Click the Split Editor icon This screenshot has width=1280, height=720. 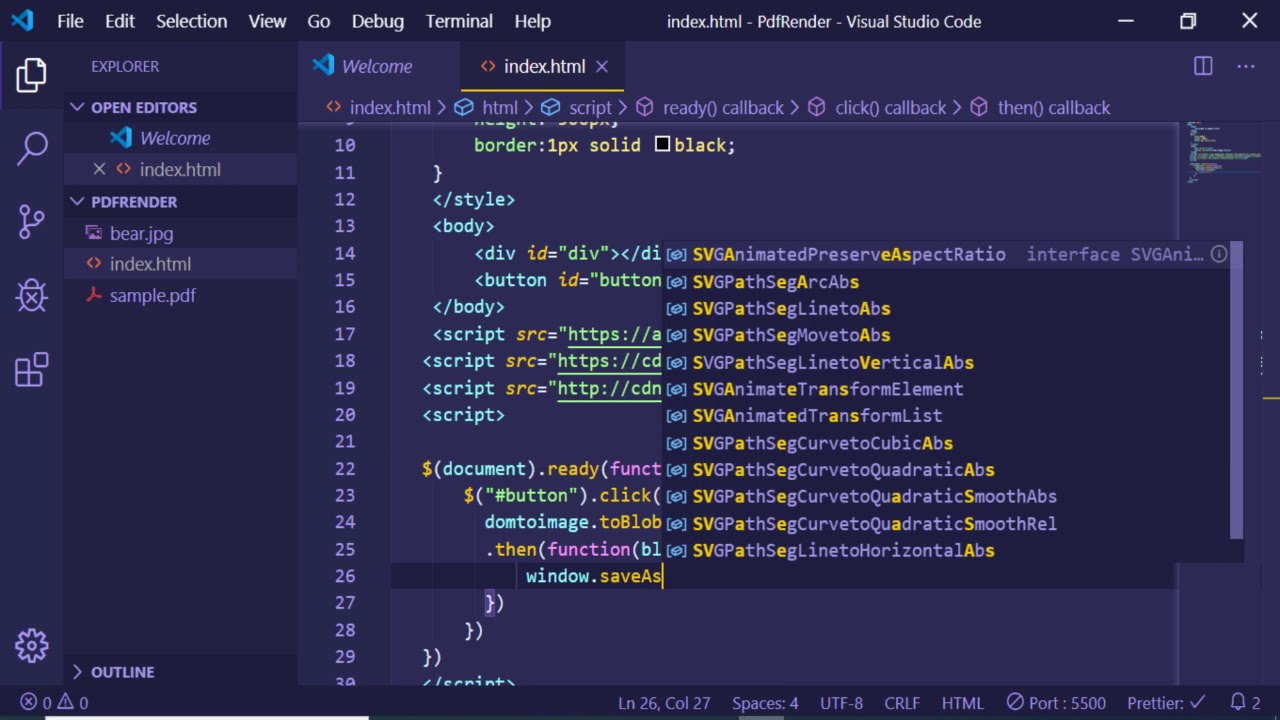pos(1203,66)
